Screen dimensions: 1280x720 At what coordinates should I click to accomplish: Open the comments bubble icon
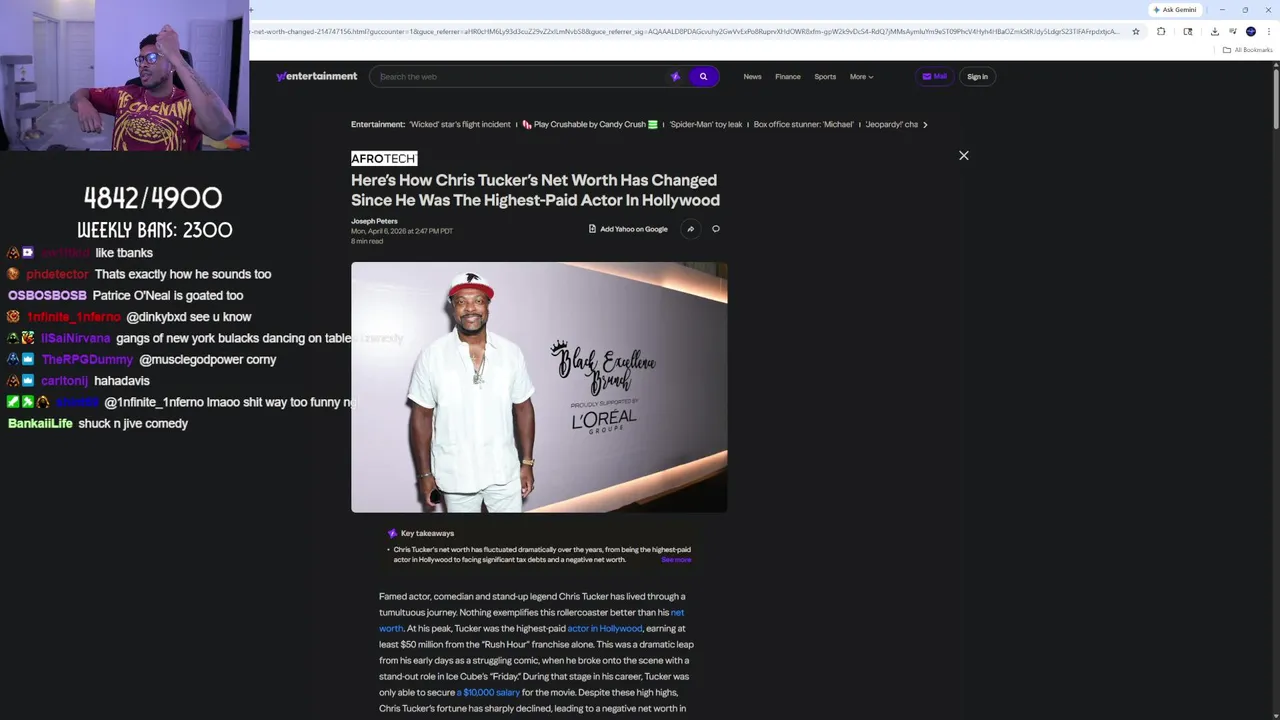point(716,229)
